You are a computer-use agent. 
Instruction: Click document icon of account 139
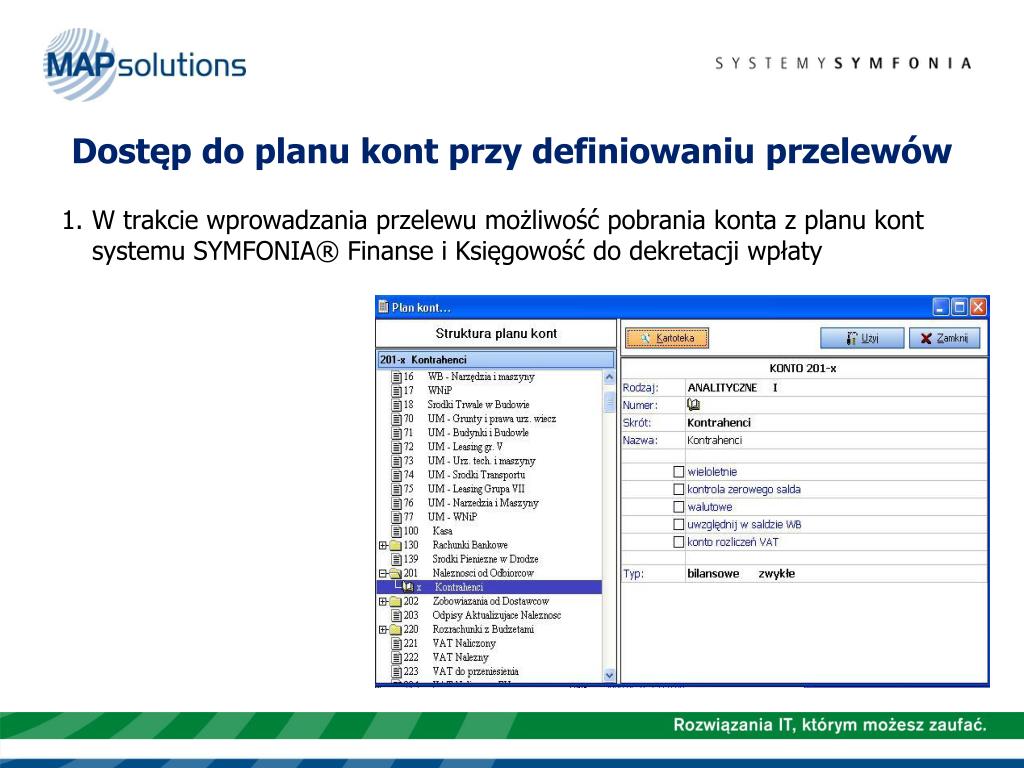[x=396, y=559]
